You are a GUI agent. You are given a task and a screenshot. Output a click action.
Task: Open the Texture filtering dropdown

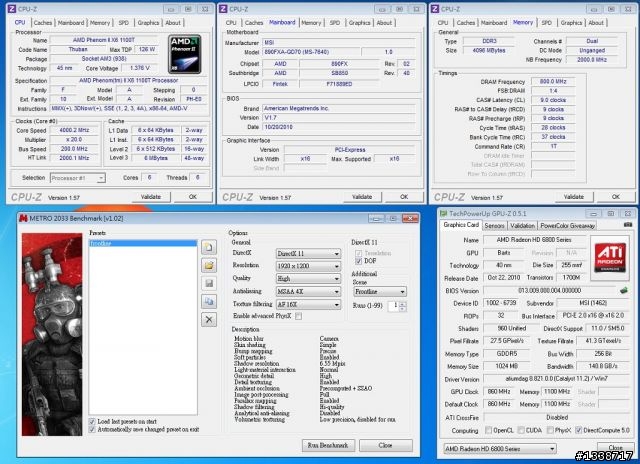[308, 304]
